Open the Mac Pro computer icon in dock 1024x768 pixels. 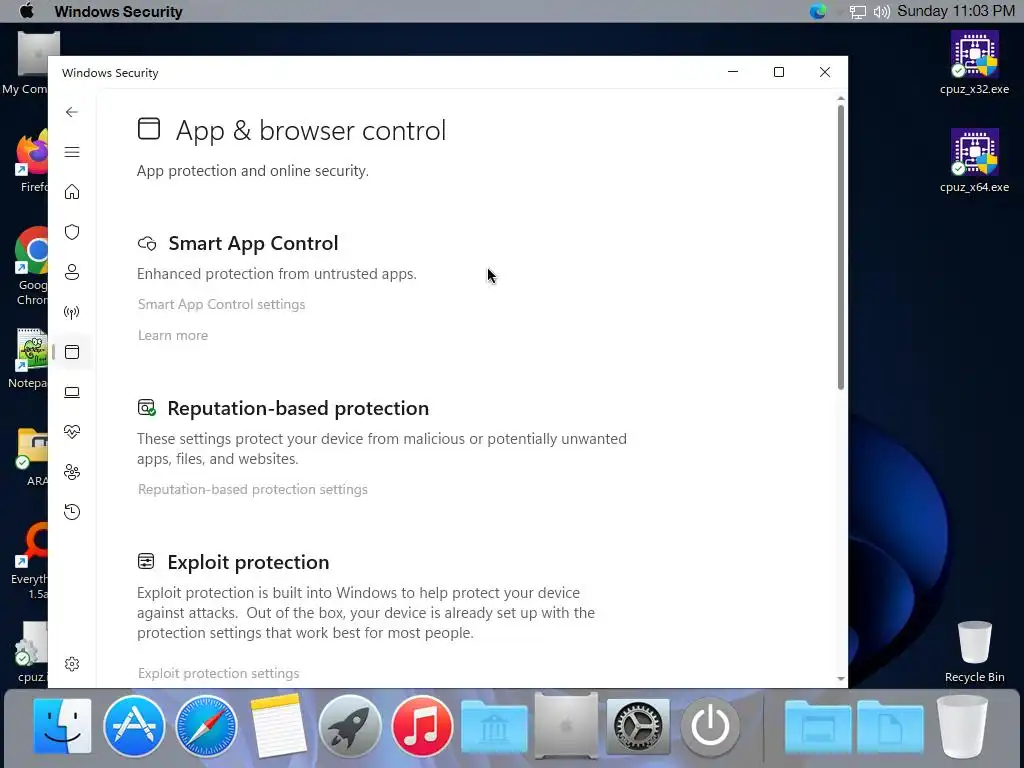point(566,726)
